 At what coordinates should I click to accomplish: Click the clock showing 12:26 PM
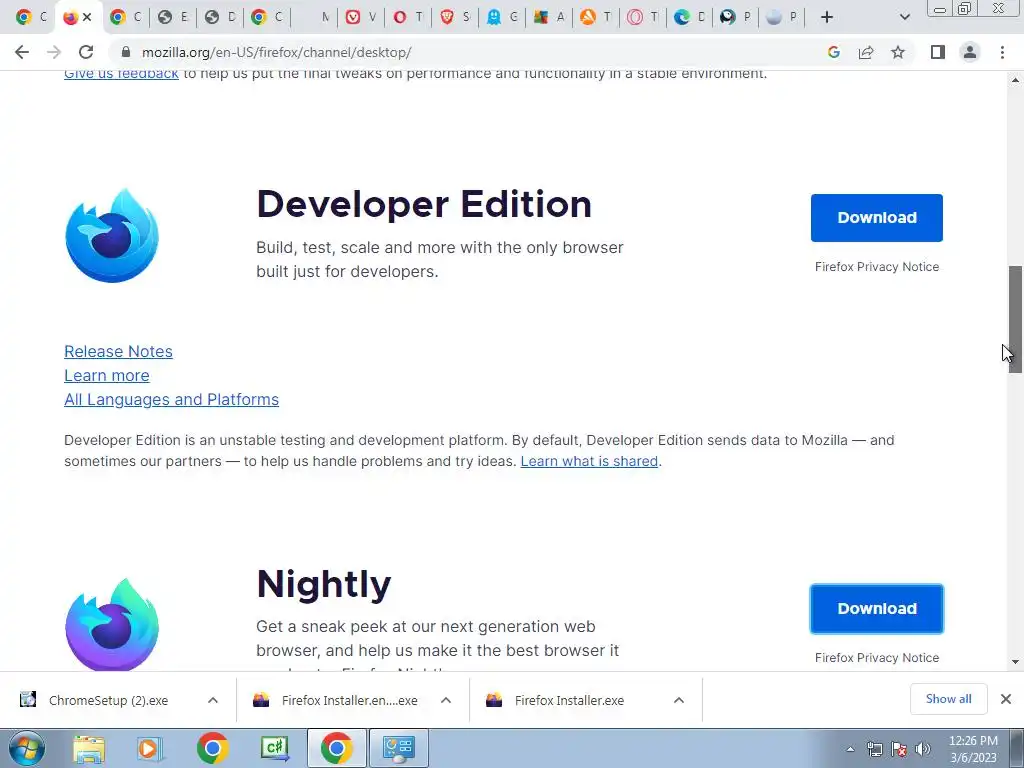(x=973, y=741)
